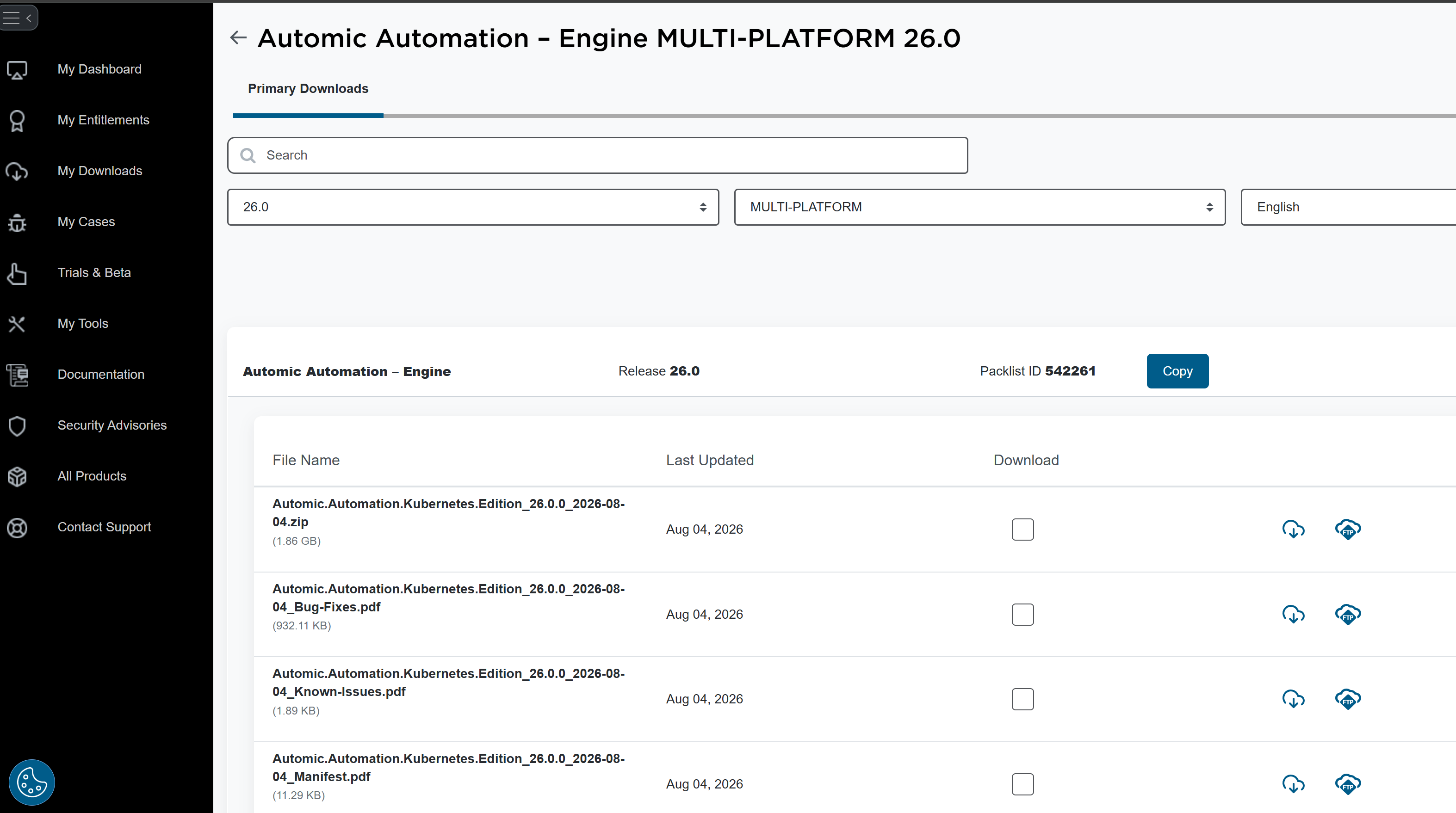Click the (1.86 GB) file size
The image size is (1456, 813).
(x=297, y=541)
